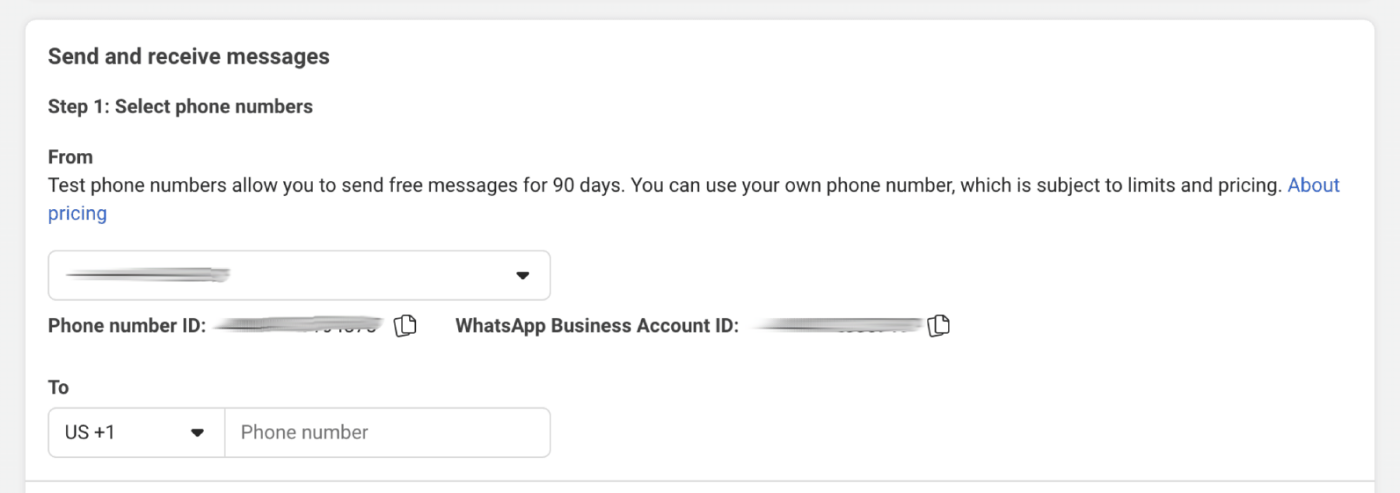1400x493 pixels.
Task: Select the blurred Business Account ID value
Action: 837,326
